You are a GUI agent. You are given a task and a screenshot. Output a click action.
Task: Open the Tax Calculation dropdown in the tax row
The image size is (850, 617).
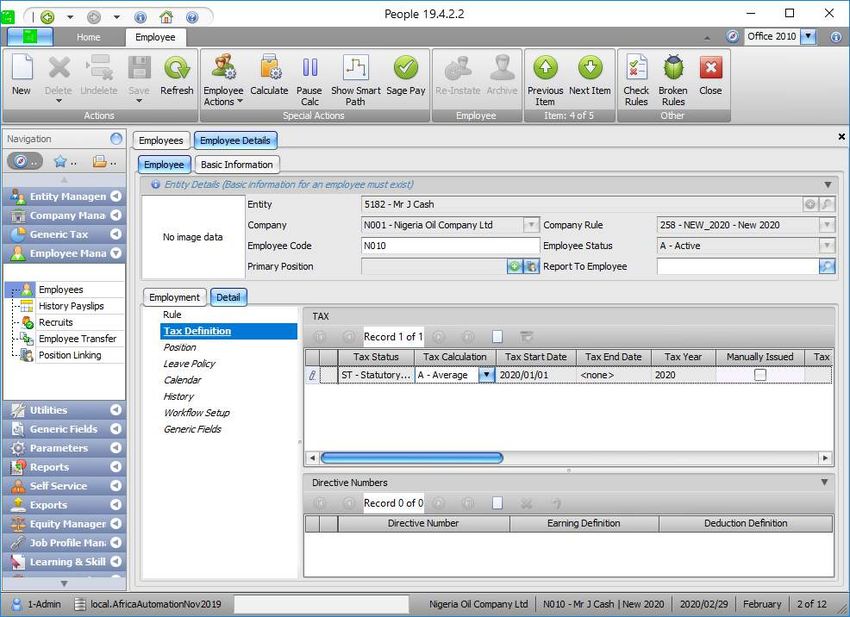pos(487,375)
